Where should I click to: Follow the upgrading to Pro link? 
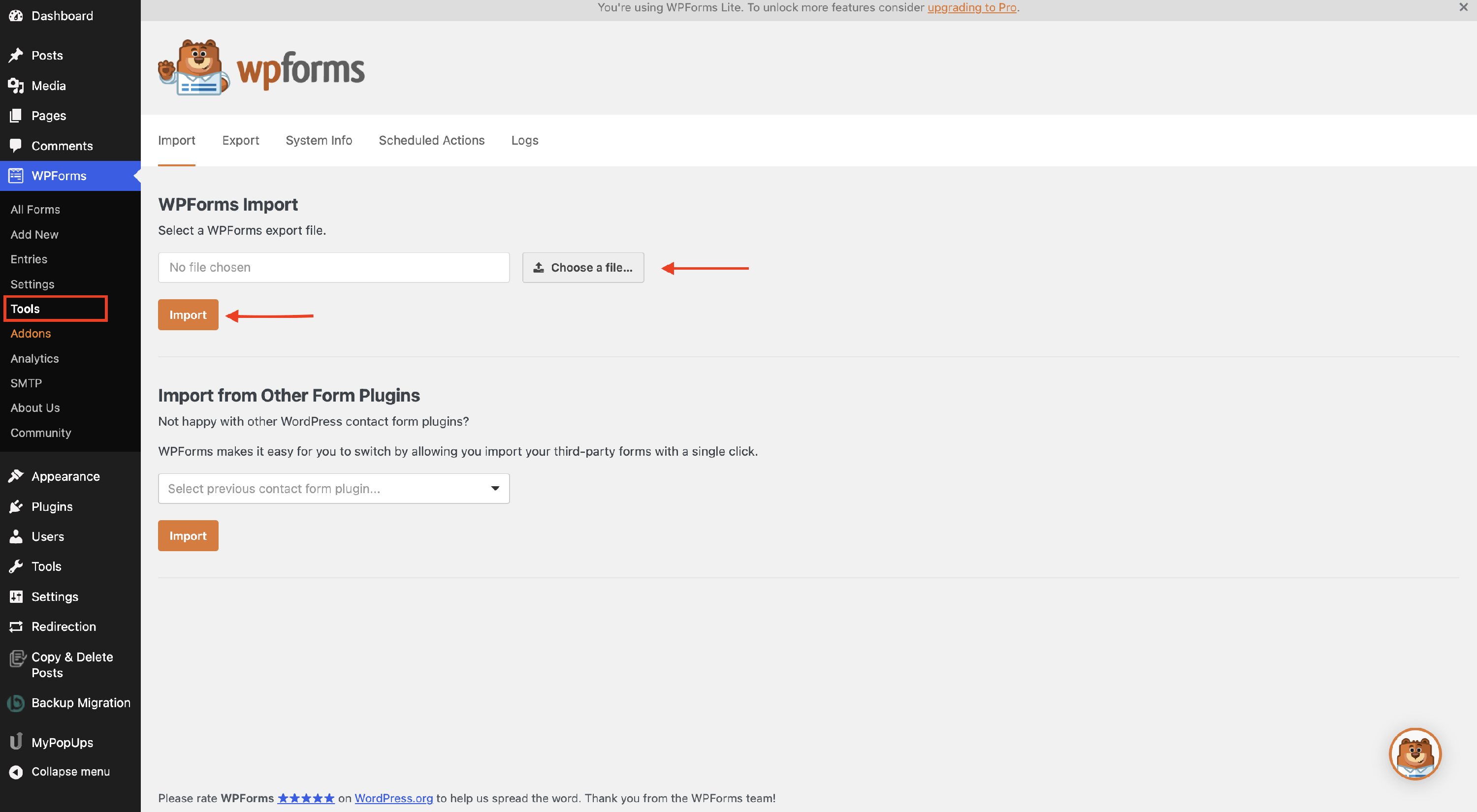(x=971, y=7)
